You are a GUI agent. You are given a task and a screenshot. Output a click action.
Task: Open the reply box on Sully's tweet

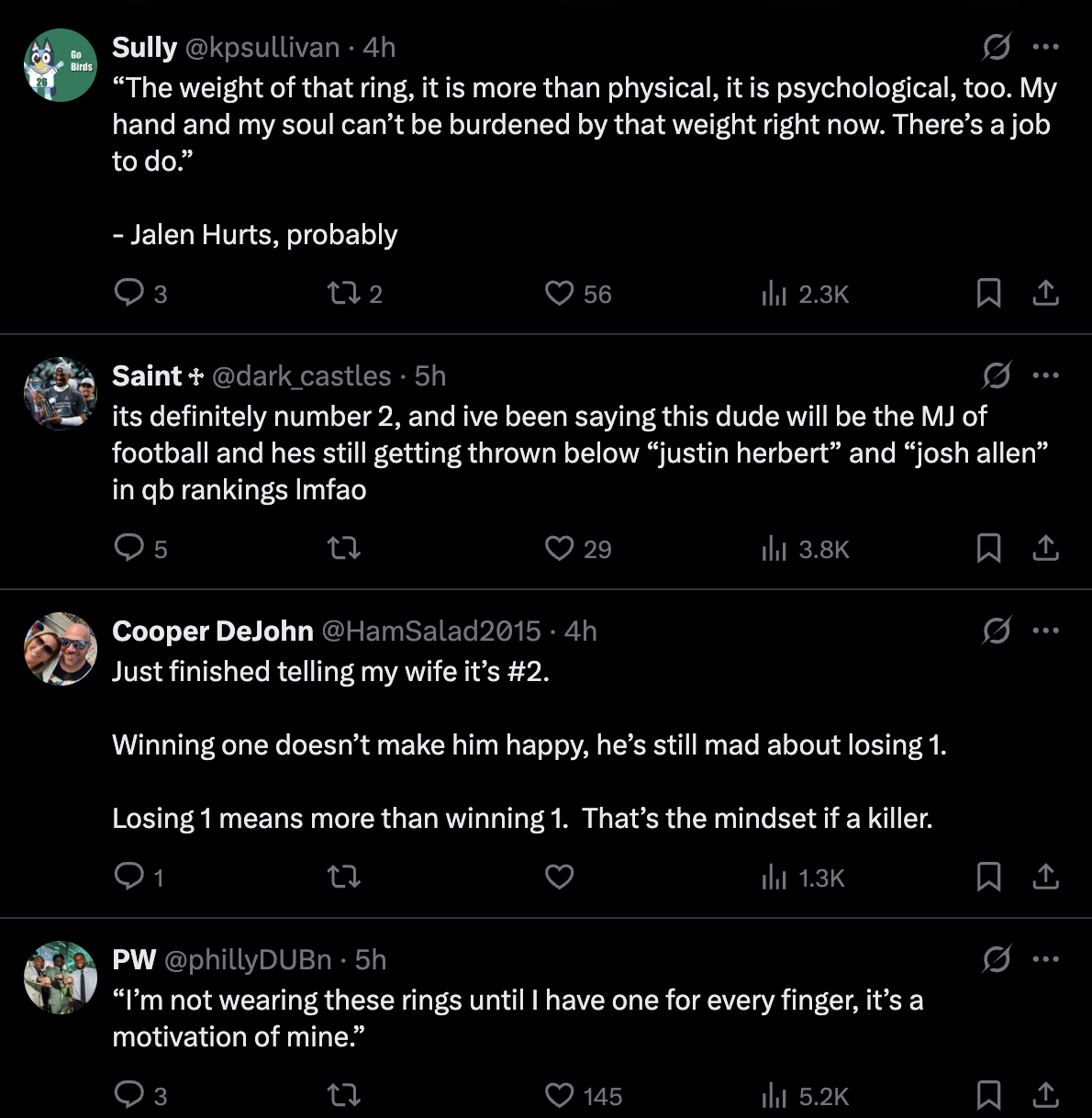129,293
